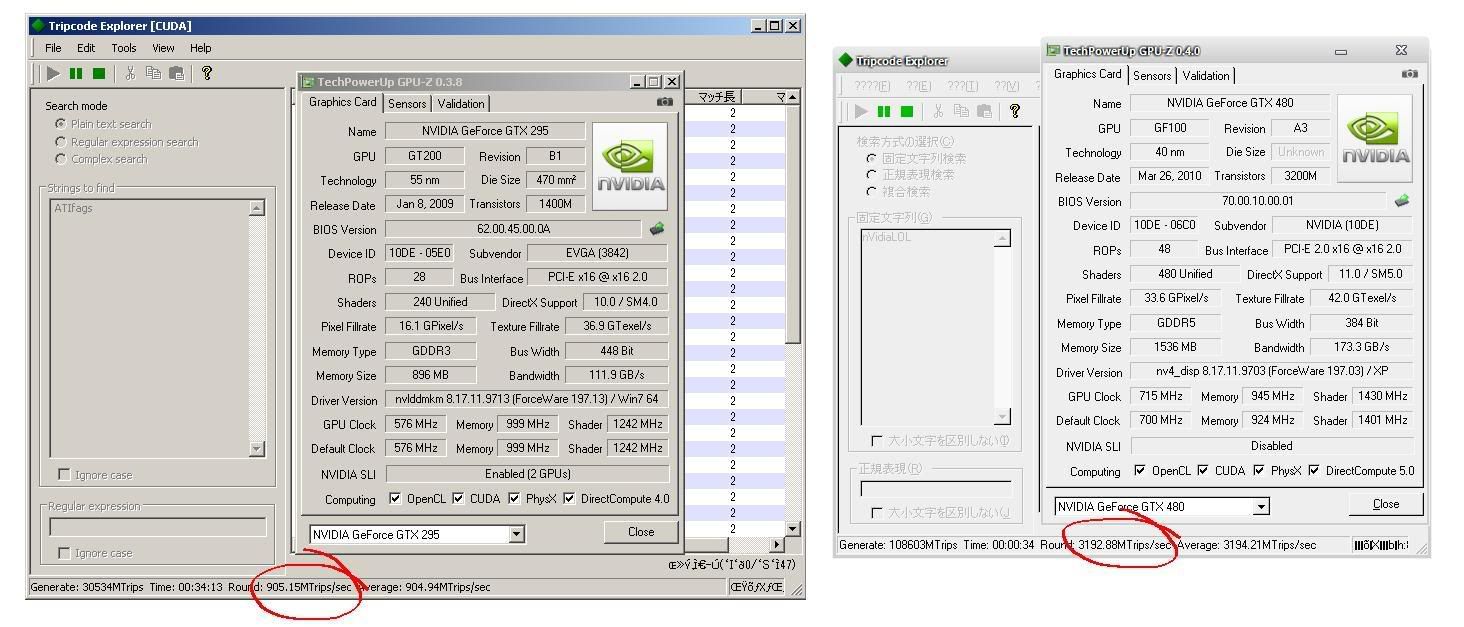This screenshot has height=627, width=1464.
Task: Click the Paste icon in Japanese Tripcode Explorer toolbar
Action: tap(984, 111)
